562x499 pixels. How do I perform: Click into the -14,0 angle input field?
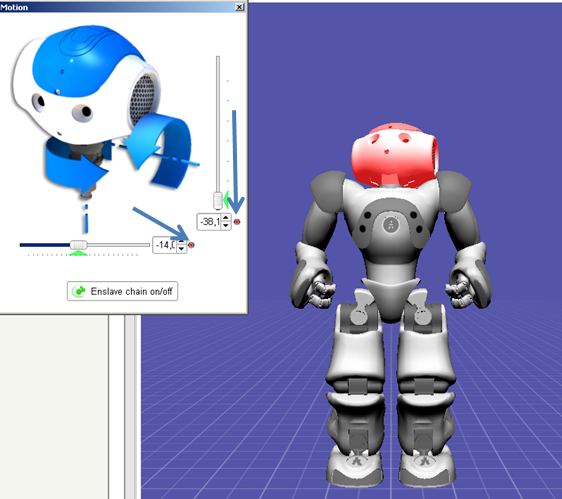point(165,245)
